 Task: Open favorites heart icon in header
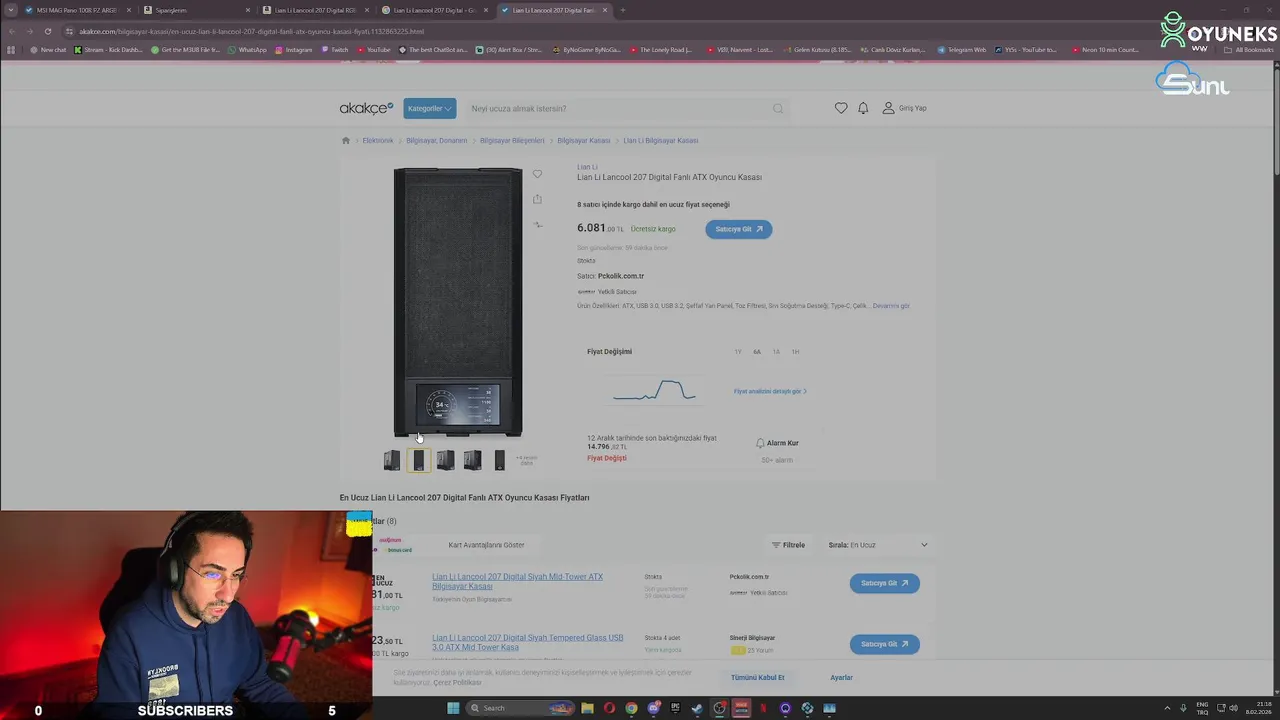coord(841,108)
